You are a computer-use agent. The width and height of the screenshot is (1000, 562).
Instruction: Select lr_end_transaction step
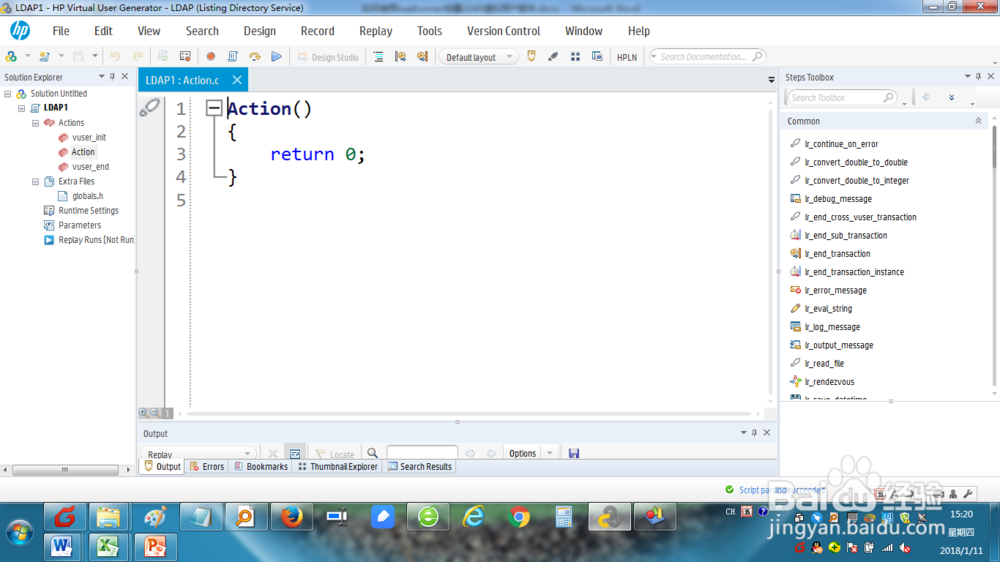pyautogui.click(x=837, y=254)
